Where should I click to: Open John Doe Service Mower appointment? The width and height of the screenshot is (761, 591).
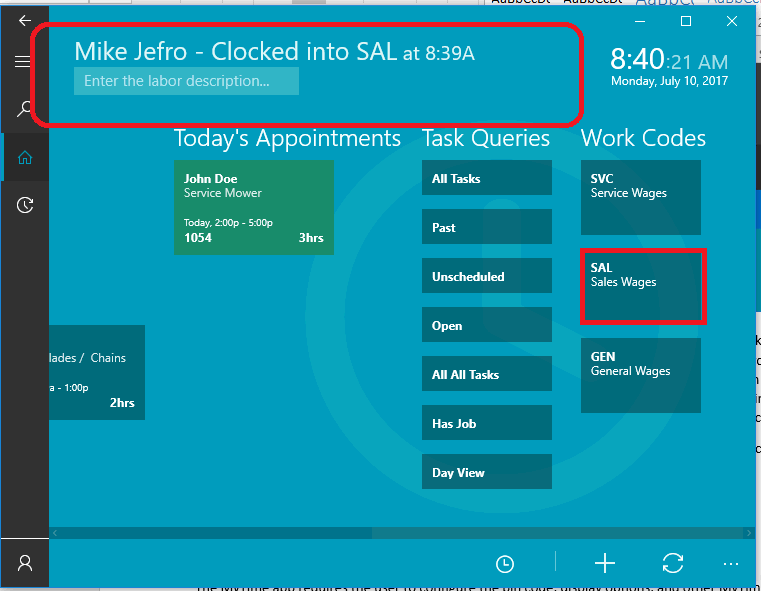(x=253, y=208)
